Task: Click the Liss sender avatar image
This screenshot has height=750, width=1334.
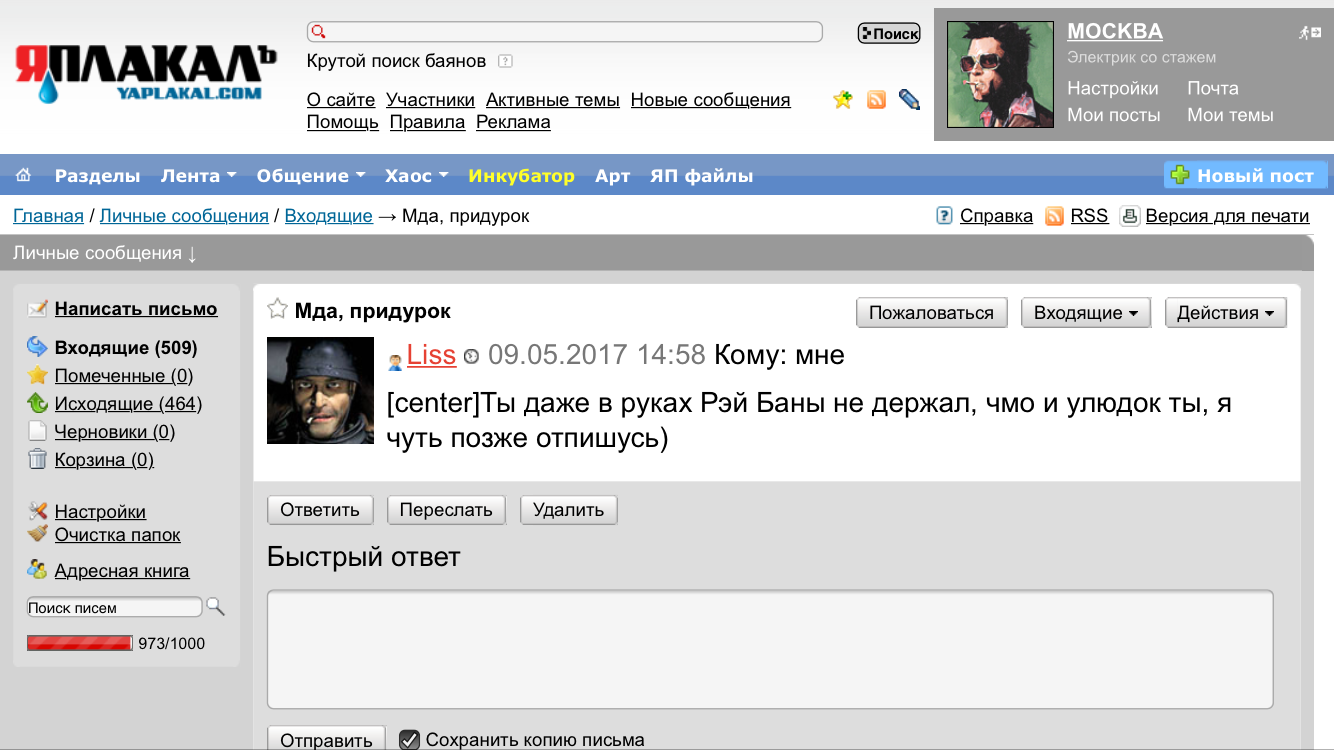Action: click(x=320, y=390)
